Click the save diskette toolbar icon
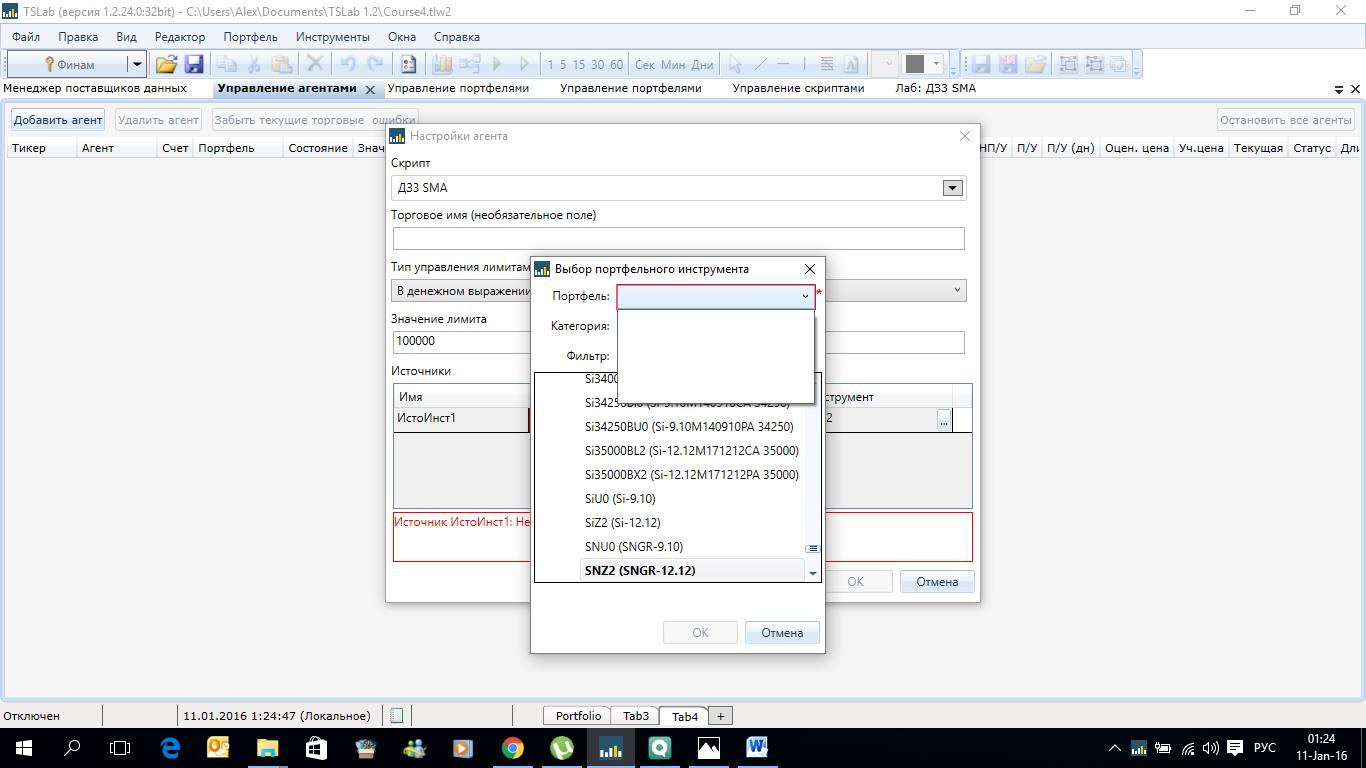The image size is (1366, 768). click(194, 64)
